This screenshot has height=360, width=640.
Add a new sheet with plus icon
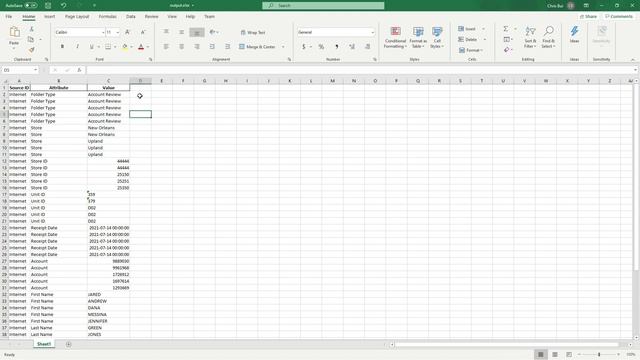(x=69, y=344)
